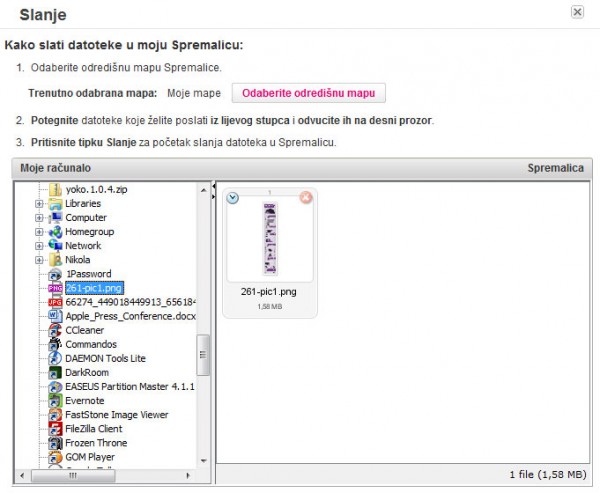Image resolution: width=600 pixels, height=493 pixels.
Task: Click the FileZilla Client icon
Action: pyautogui.click(x=55, y=429)
